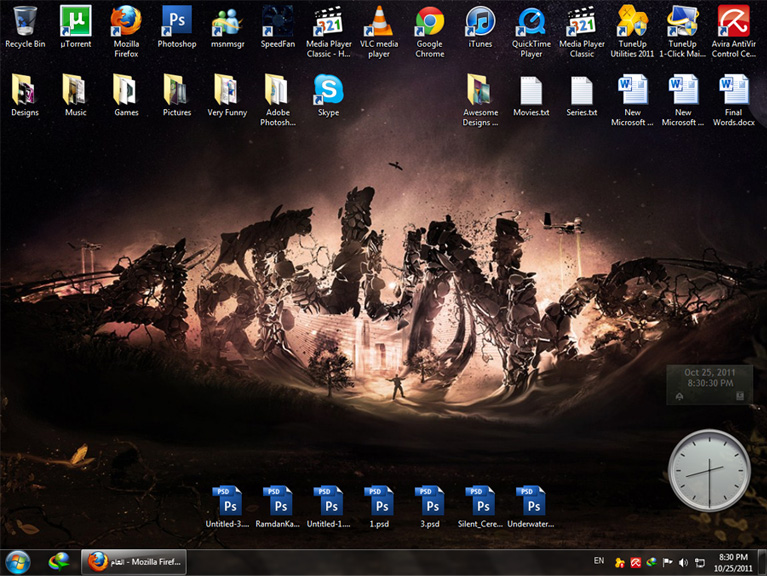The width and height of the screenshot is (767, 576).
Task: Click the Show desktop button
Action: coord(762,562)
